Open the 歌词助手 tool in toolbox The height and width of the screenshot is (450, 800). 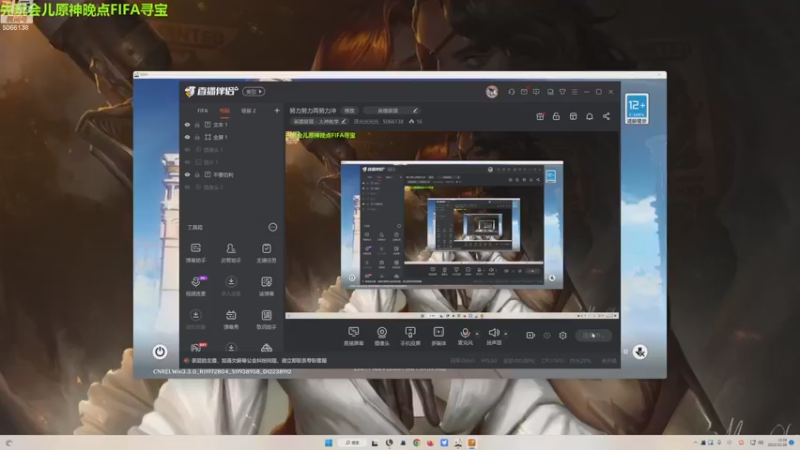266,319
